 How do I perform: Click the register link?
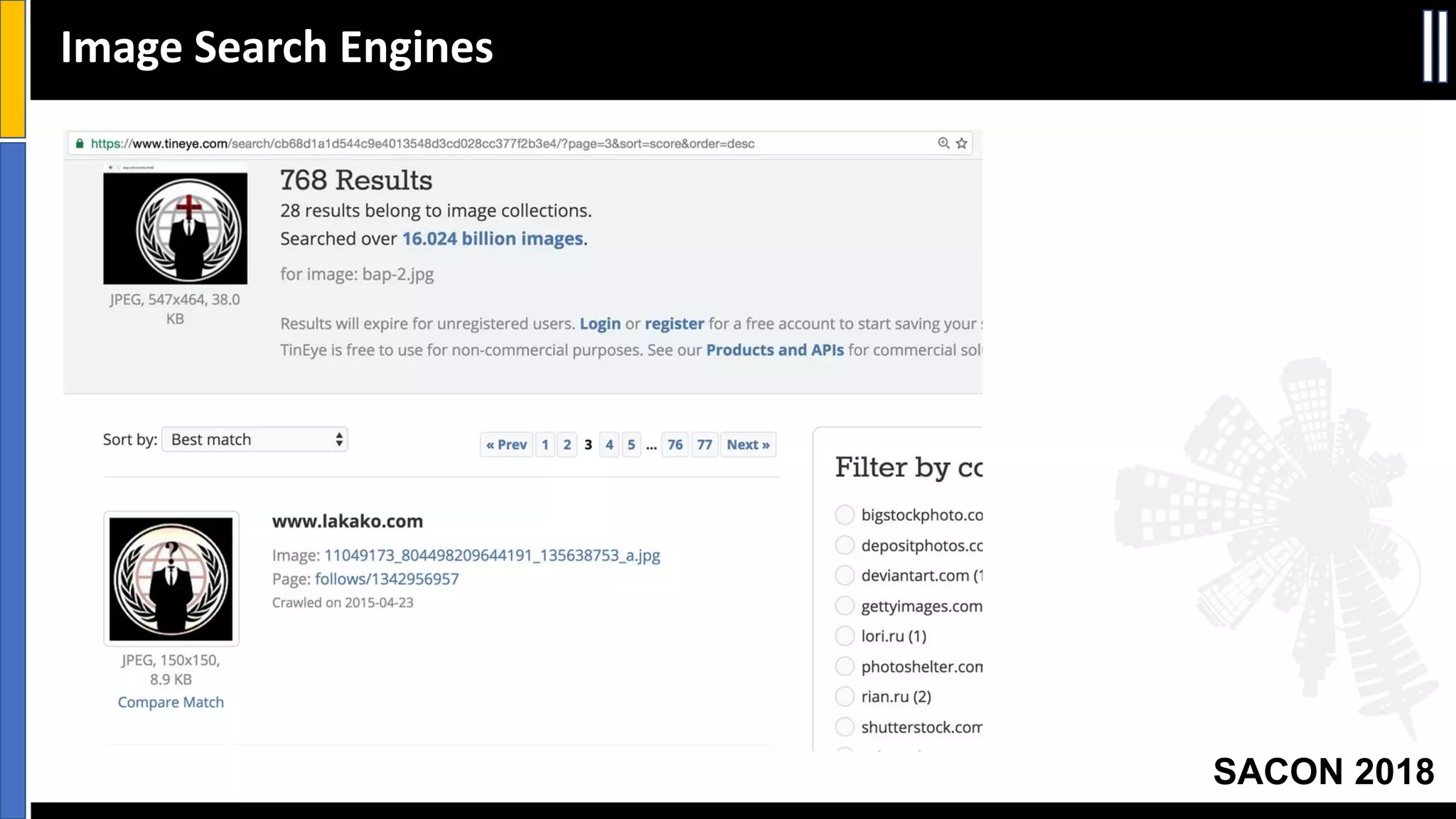pyautogui.click(x=674, y=324)
